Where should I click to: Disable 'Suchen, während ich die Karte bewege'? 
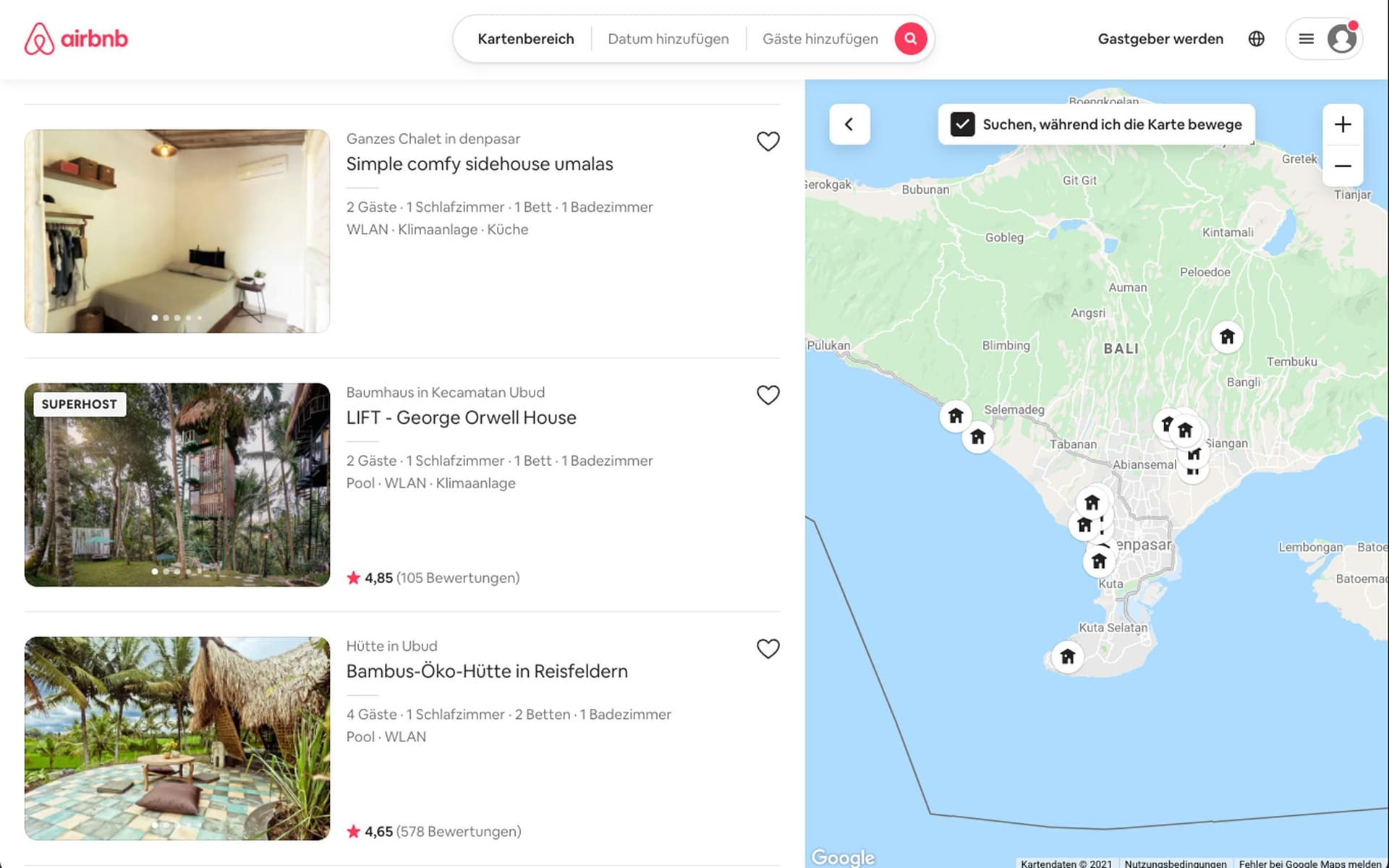962,124
